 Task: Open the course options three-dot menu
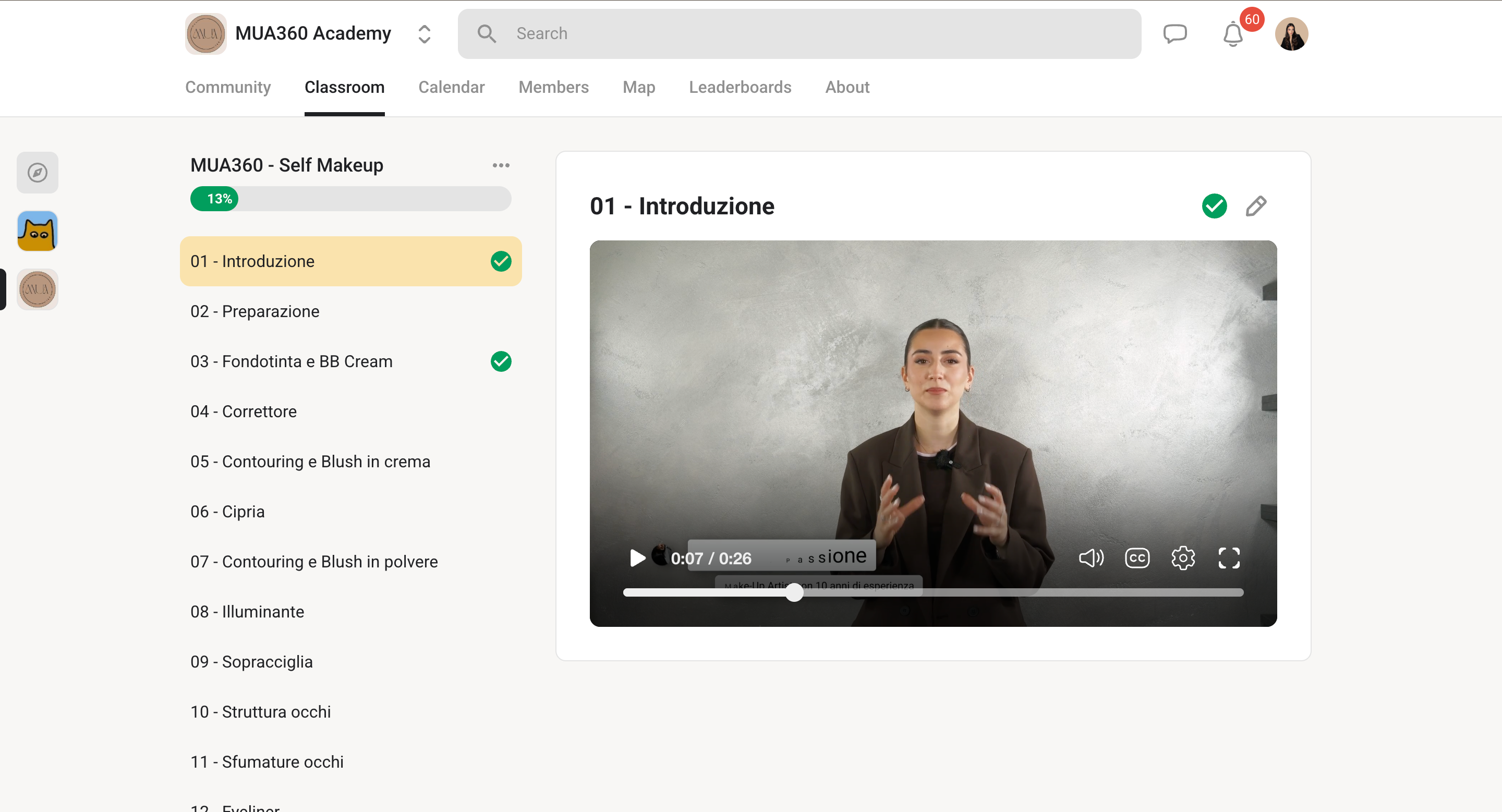(x=501, y=165)
